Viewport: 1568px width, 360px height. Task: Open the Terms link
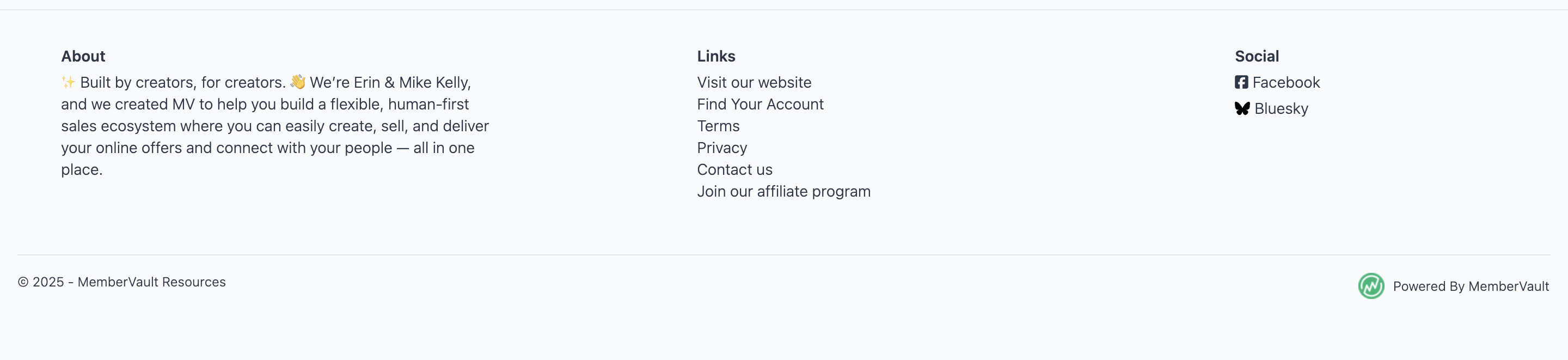[718, 126]
